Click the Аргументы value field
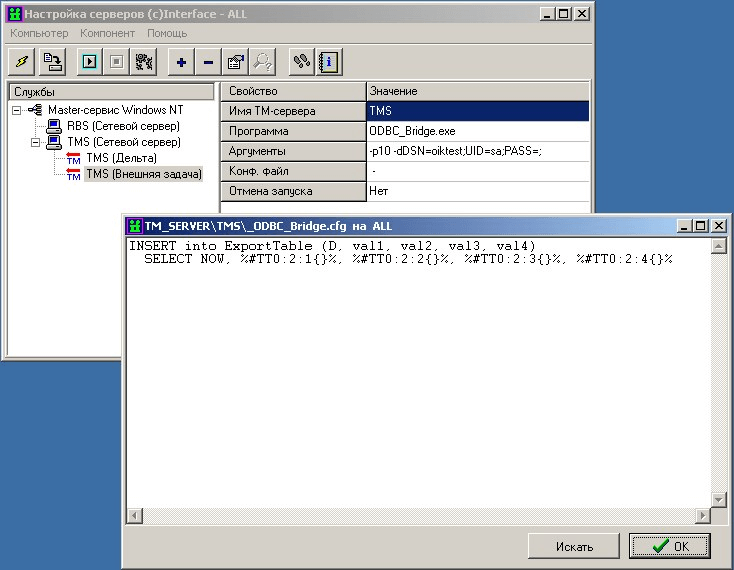 (x=477, y=151)
